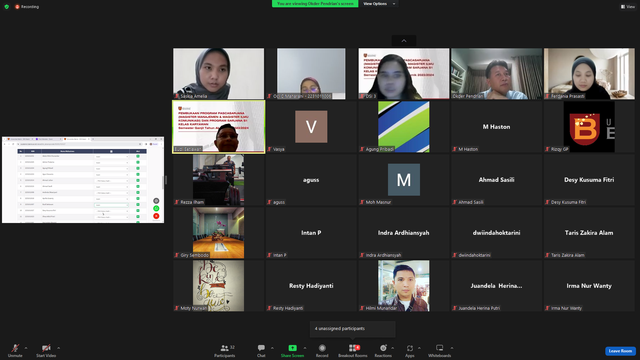Click muted mic icon on Taris Zakira Alam tile
Screen dimensions: 640x360
[x=547, y=255]
